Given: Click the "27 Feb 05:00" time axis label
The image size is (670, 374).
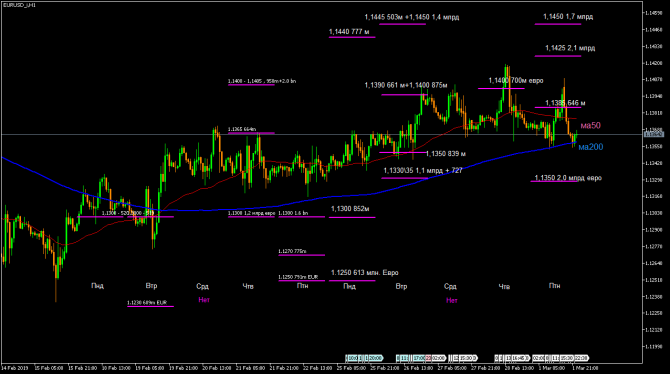Looking at the screenshot, I should point(452,368).
